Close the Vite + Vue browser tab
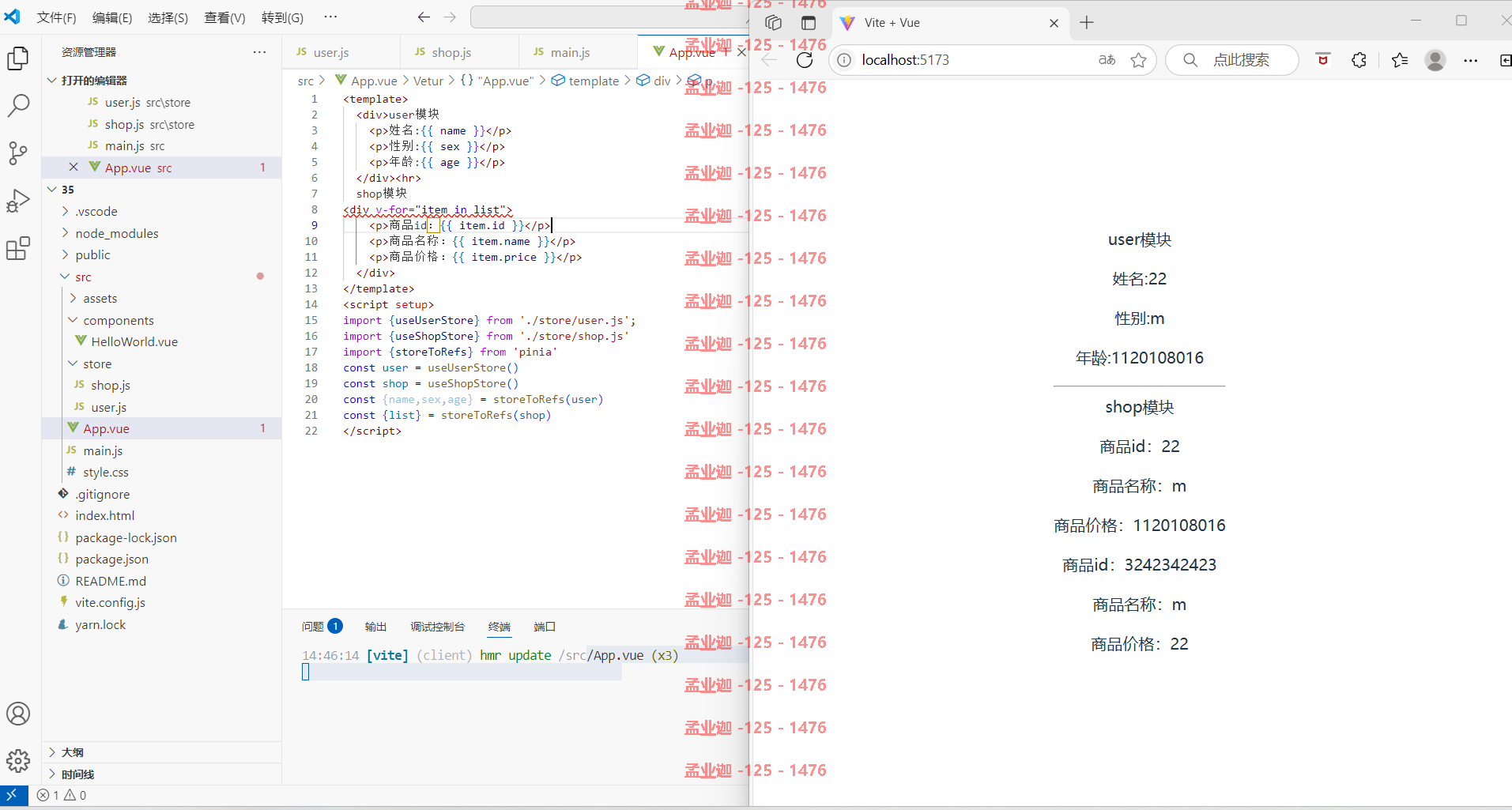The width and height of the screenshot is (1512, 810). 1054,23
